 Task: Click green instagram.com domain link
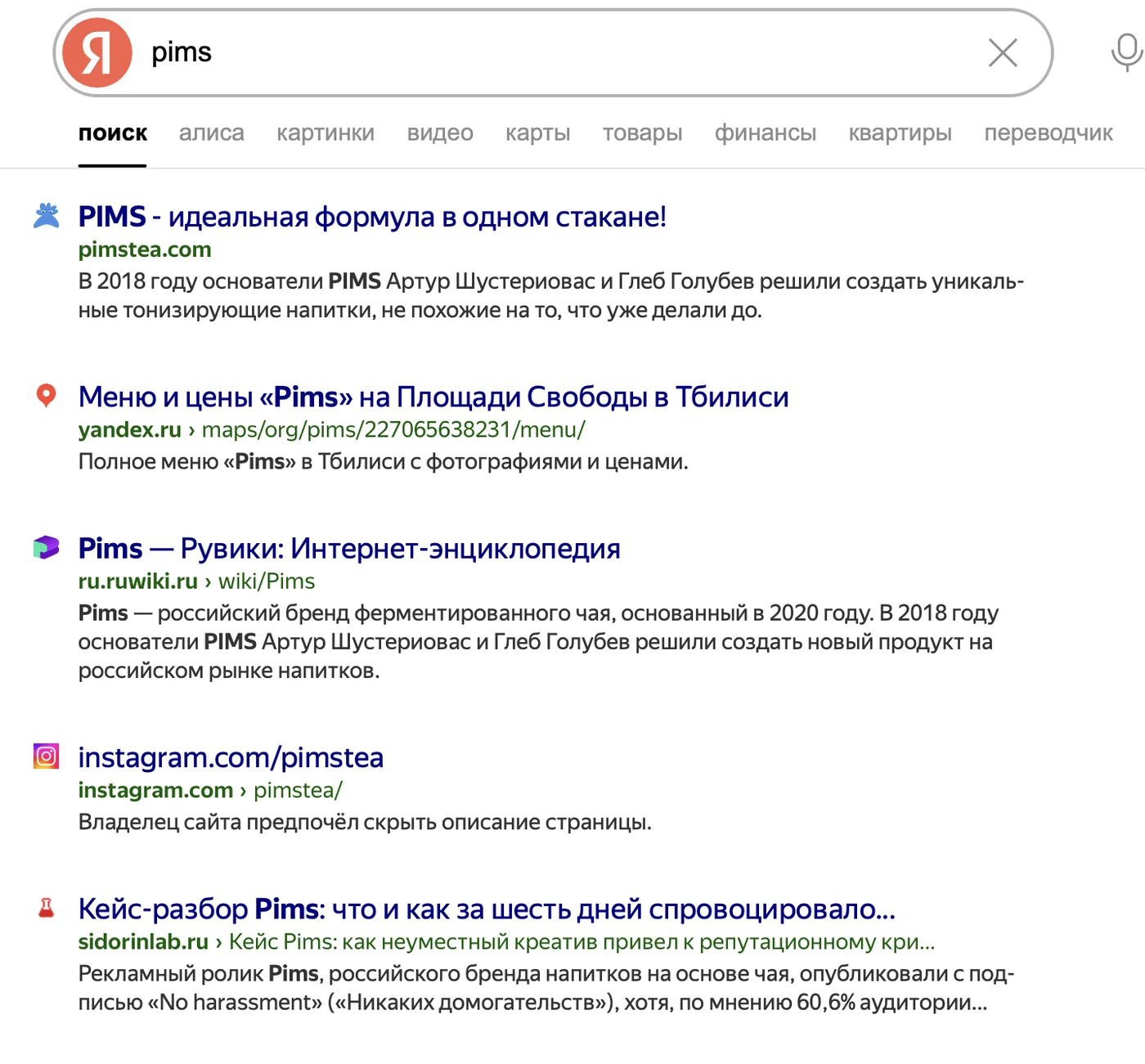(x=155, y=790)
